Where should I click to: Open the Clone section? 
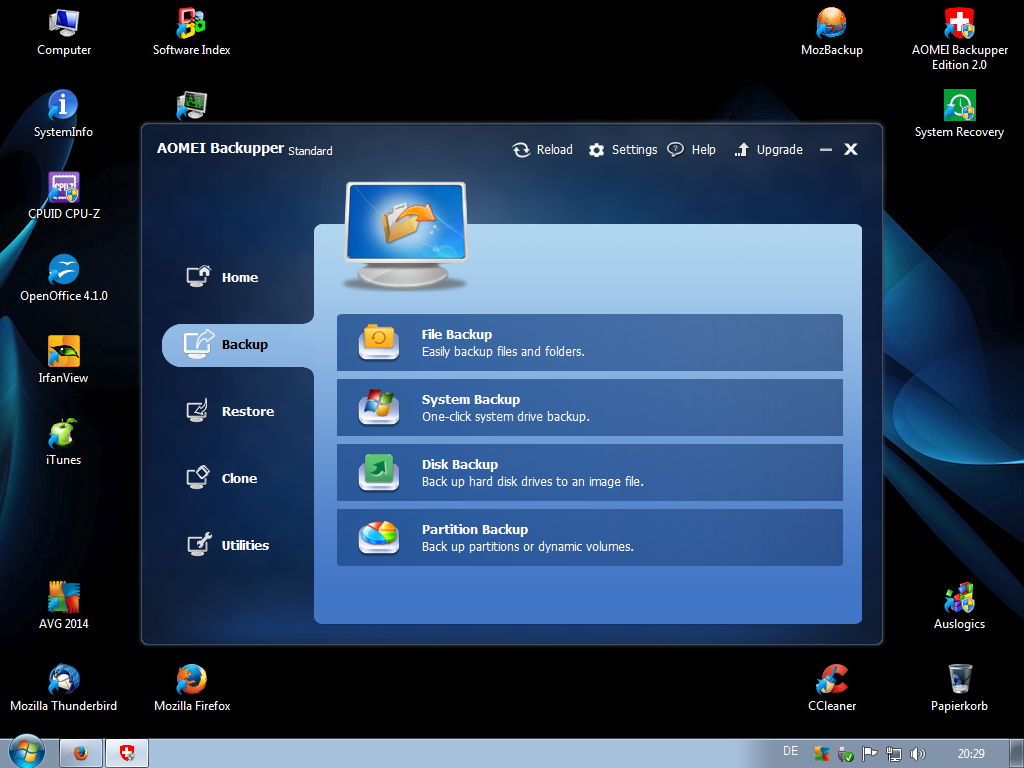tap(222, 479)
